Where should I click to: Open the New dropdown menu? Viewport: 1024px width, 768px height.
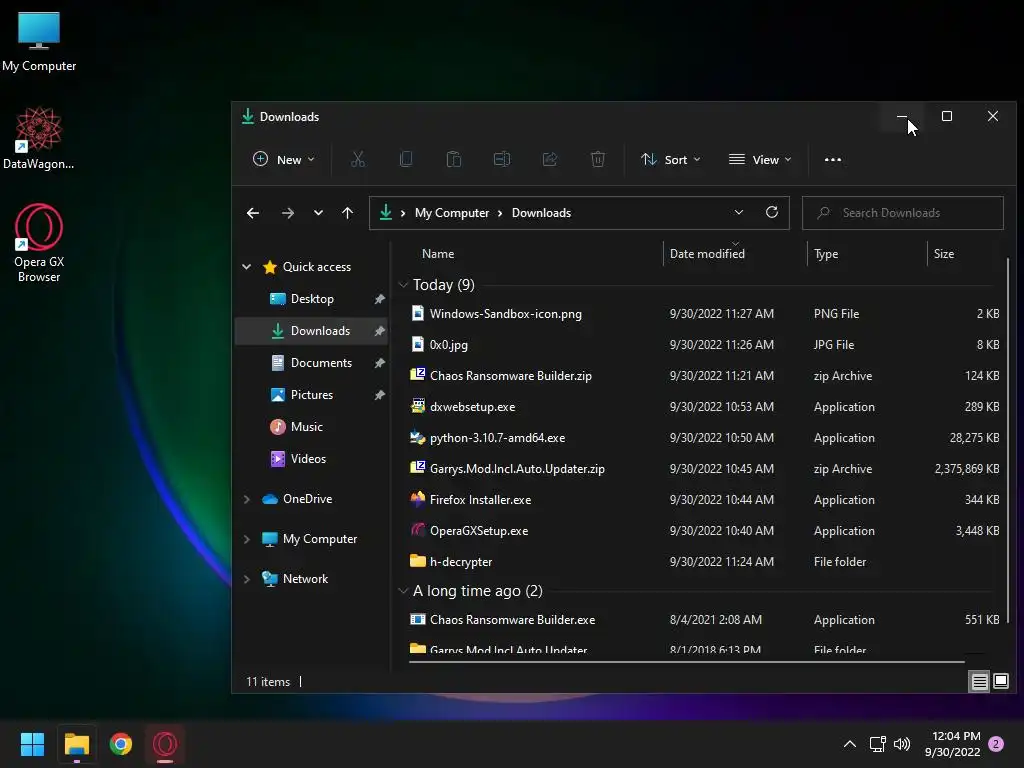click(x=283, y=159)
